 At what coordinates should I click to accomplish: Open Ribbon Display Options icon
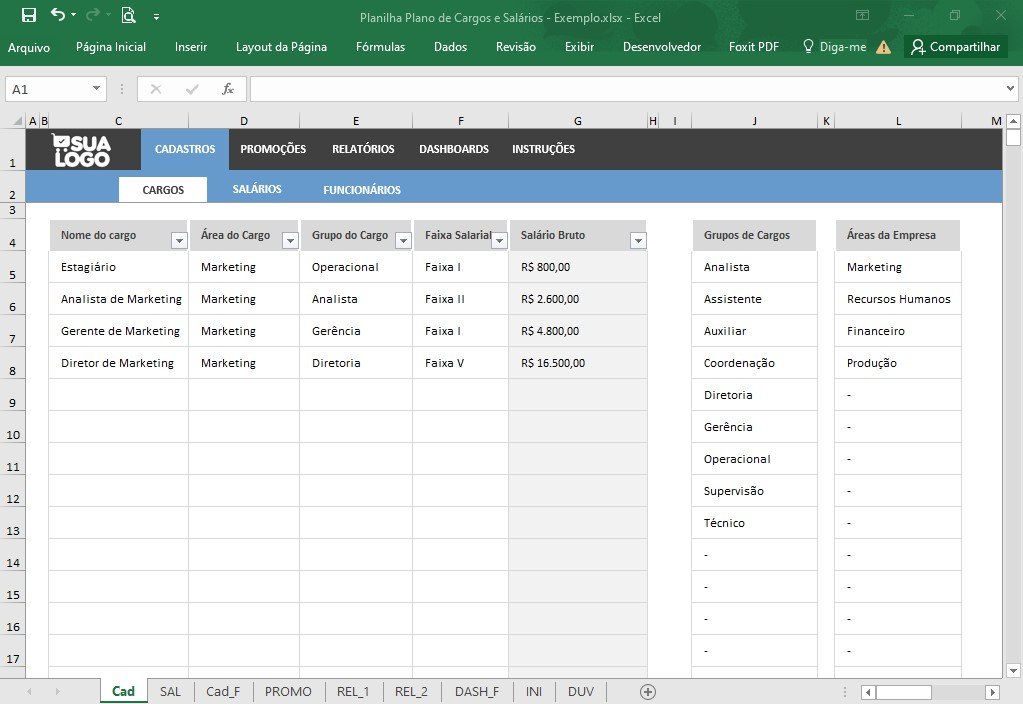(x=863, y=15)
